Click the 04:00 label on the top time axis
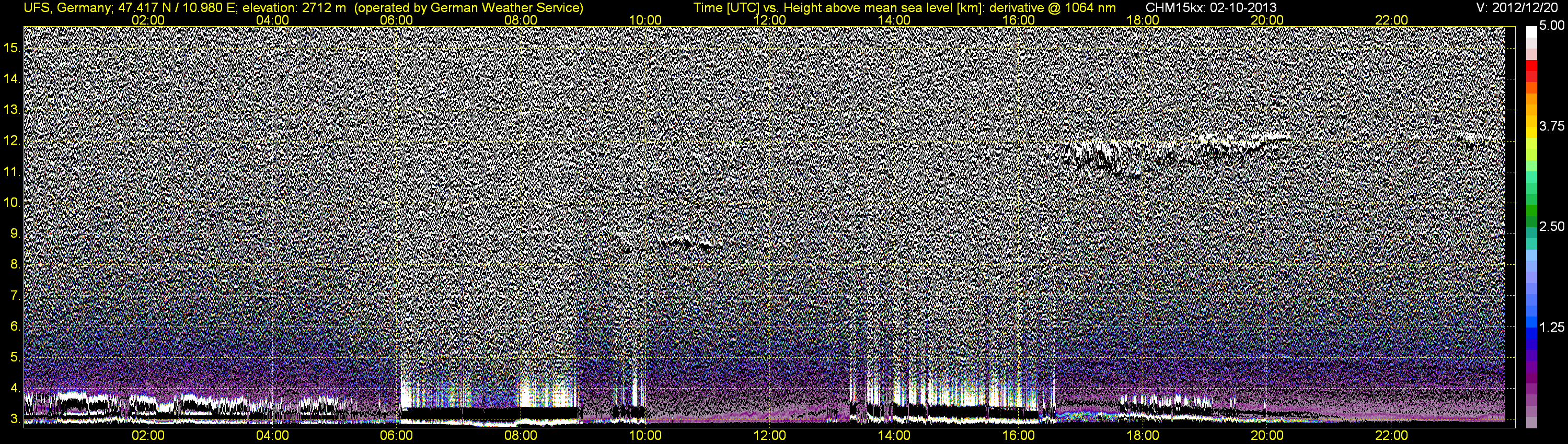This screenshot has height=444, width=1568. (x=272, y=20)
